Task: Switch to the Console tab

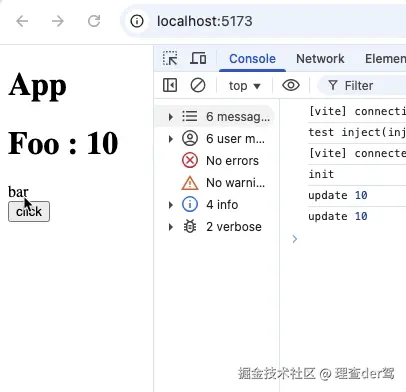Action: tap(252, 59)
